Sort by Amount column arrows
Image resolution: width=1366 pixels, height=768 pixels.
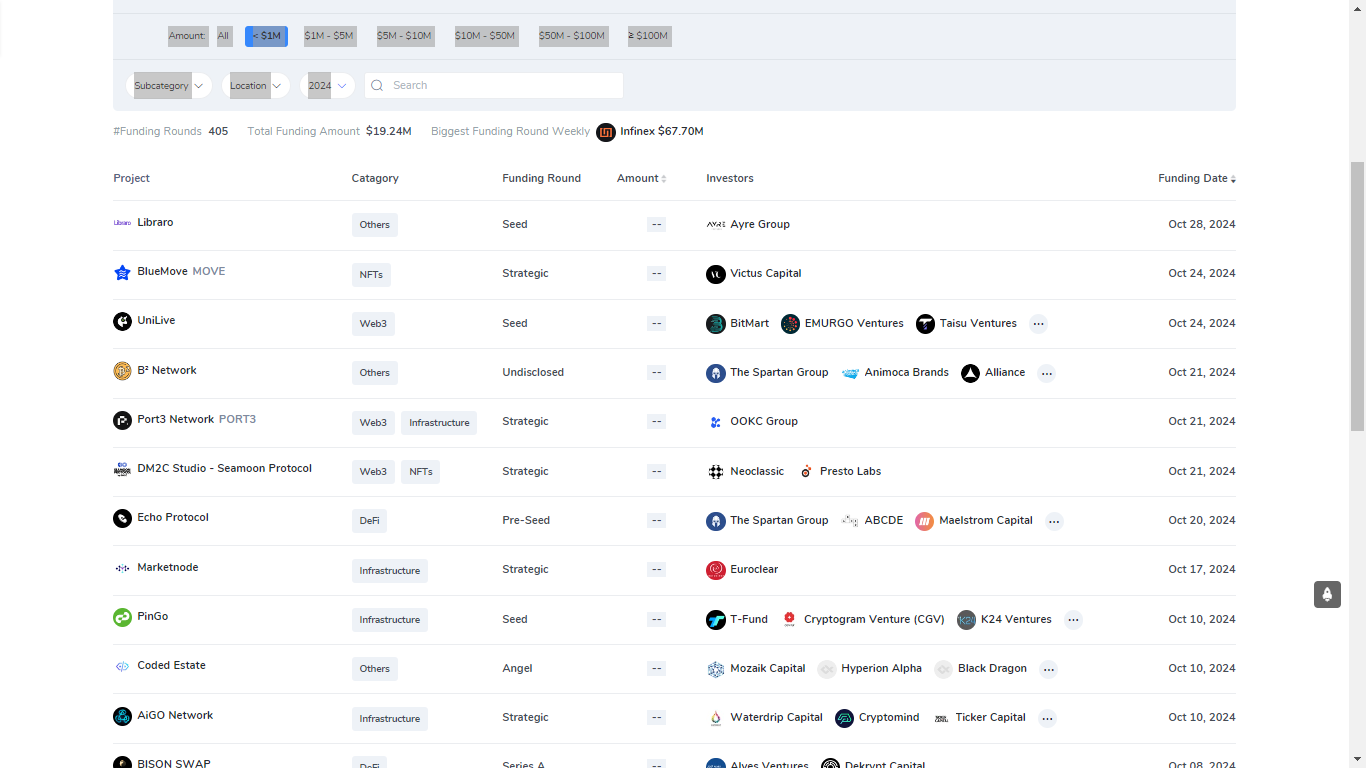click(x=663, y=179)
